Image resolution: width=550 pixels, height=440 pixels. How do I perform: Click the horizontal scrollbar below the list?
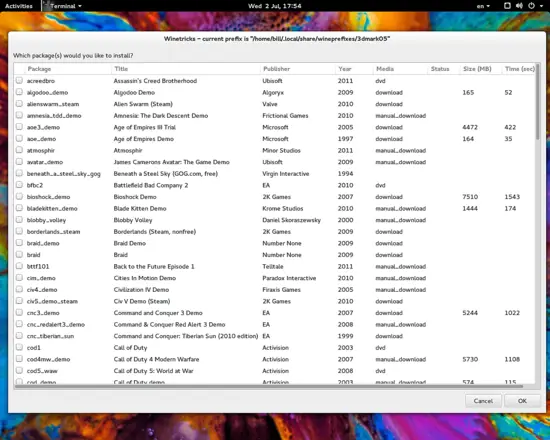point(269,386)
